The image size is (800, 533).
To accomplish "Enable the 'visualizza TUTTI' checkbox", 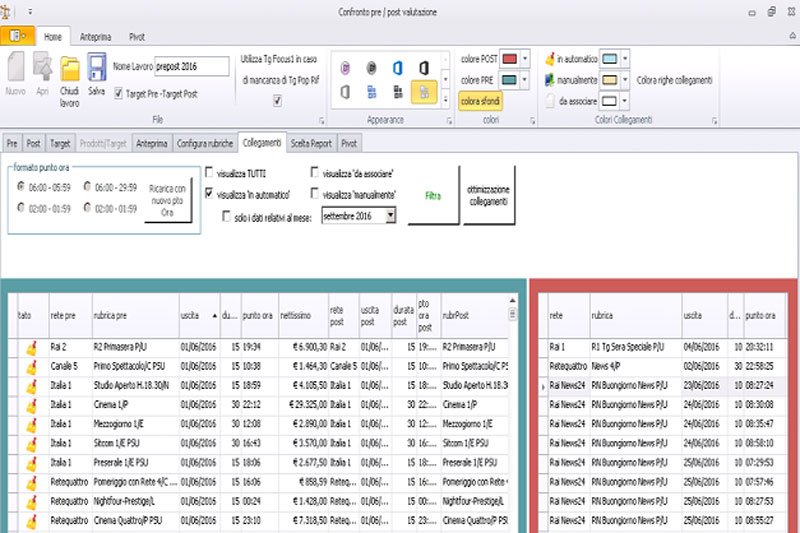I will point(210,171).
